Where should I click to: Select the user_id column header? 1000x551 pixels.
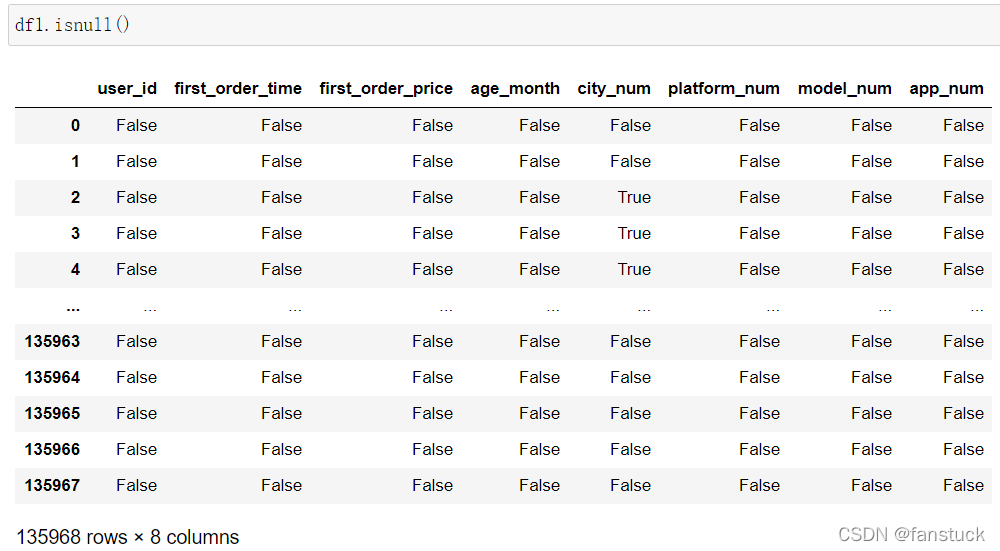click(x=127, y=89)
